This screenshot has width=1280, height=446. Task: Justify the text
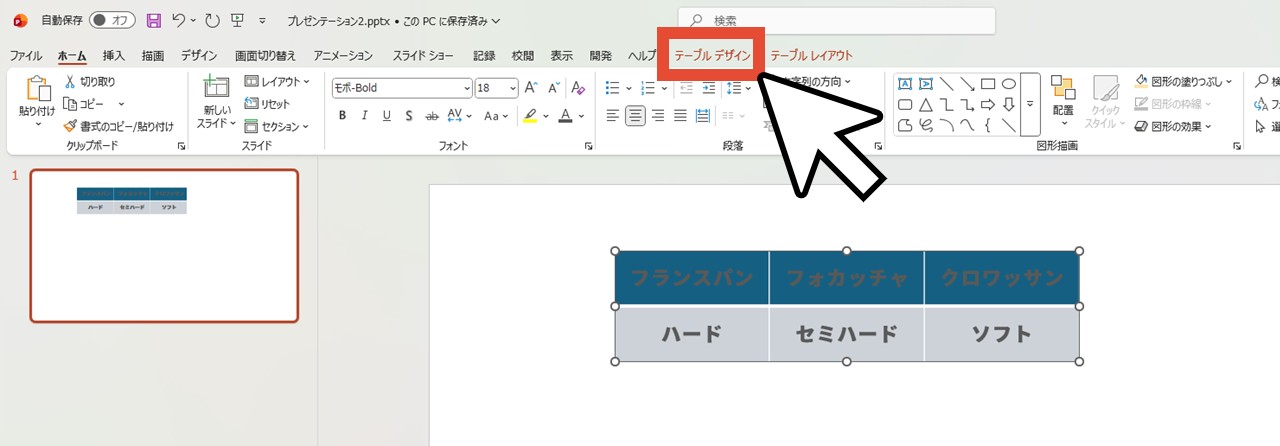point(681,116)
